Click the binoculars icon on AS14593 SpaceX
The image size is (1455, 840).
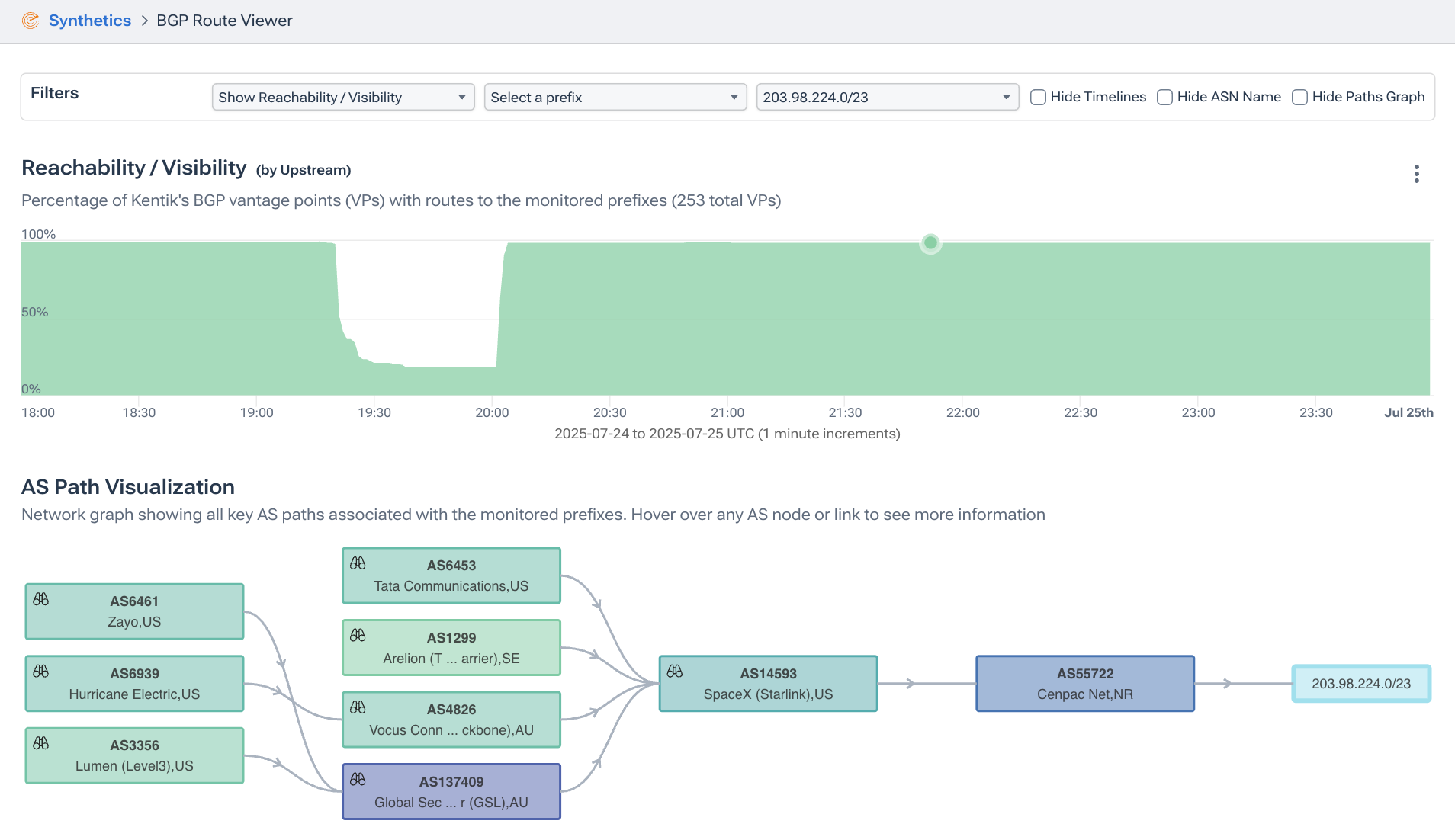click(x=675, y=672)
